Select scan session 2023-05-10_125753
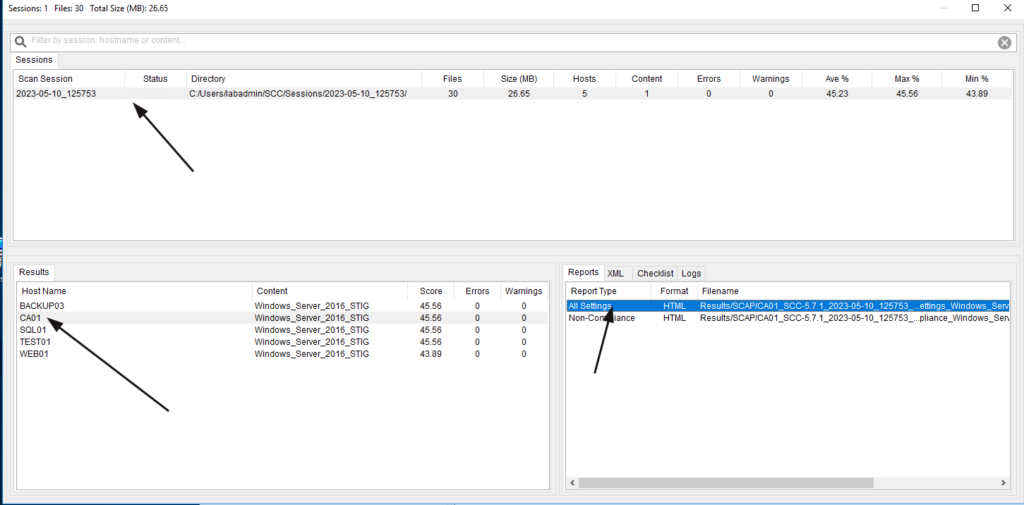Image resolution: width=1024 pixels, height=505 pixels. [513, 93]
